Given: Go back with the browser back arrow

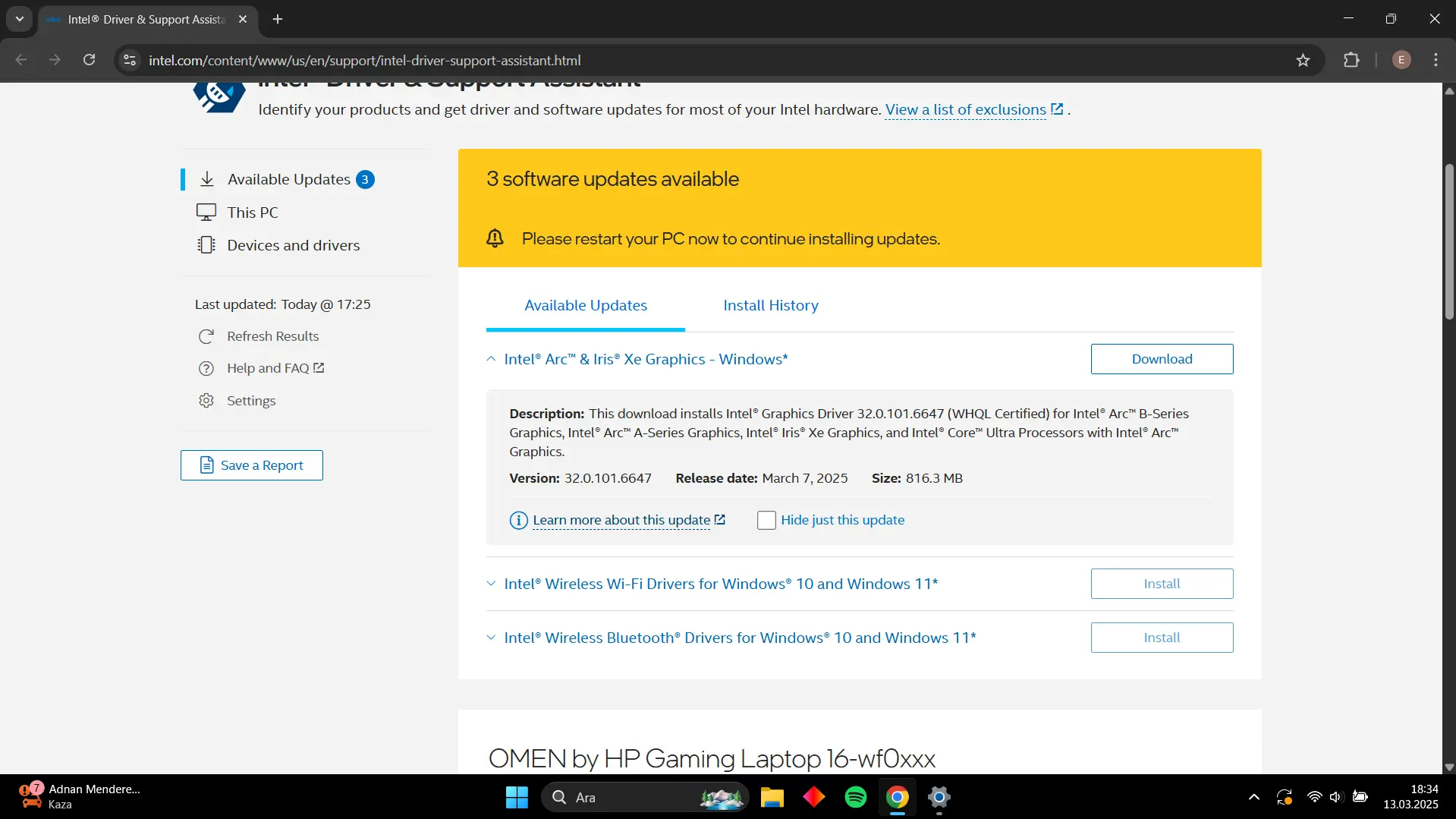Looking at the screenshot, I should coord(20,60).
